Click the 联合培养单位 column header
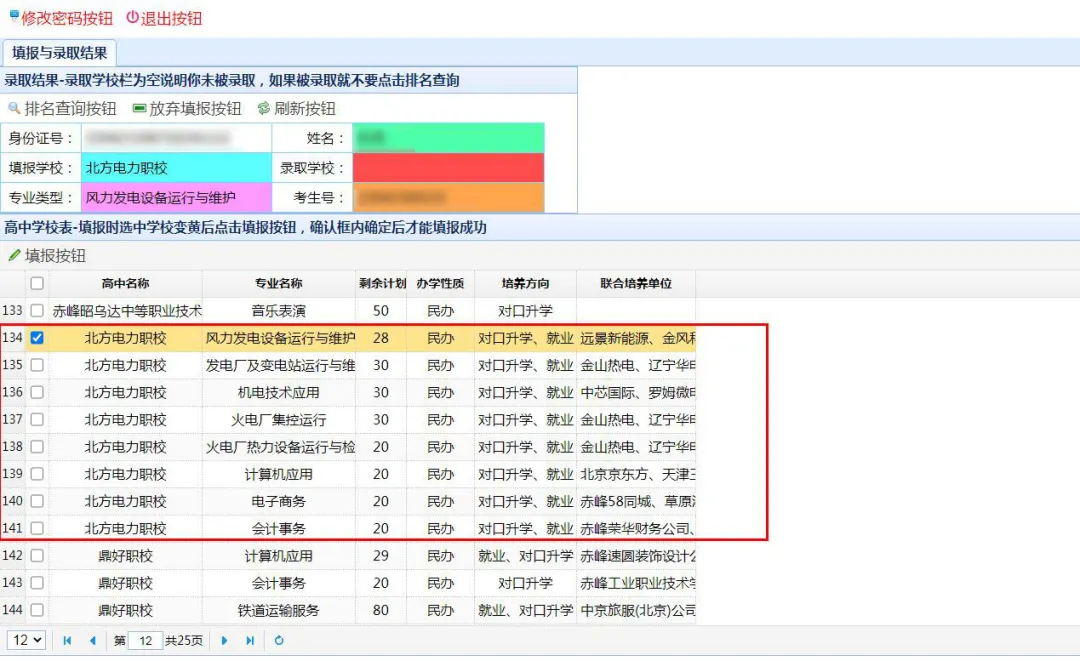This screenshot has width=1080, height=661. point(636,283)
